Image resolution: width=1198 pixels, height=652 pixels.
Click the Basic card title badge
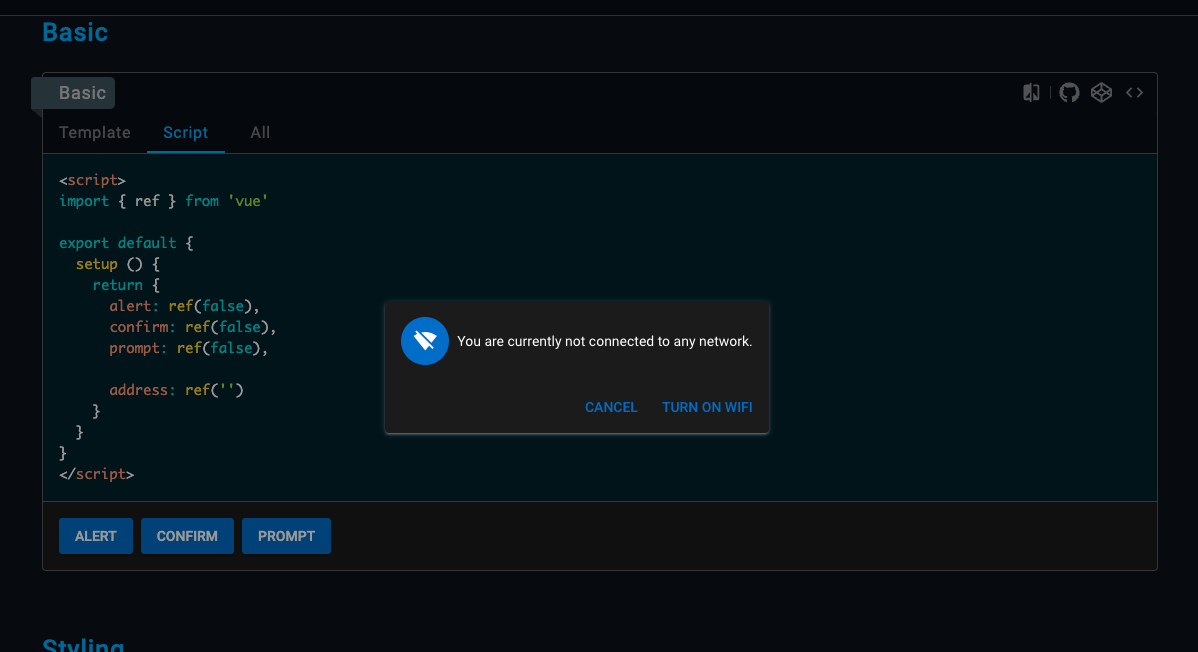pyautogui.click(x=82, y=93)
